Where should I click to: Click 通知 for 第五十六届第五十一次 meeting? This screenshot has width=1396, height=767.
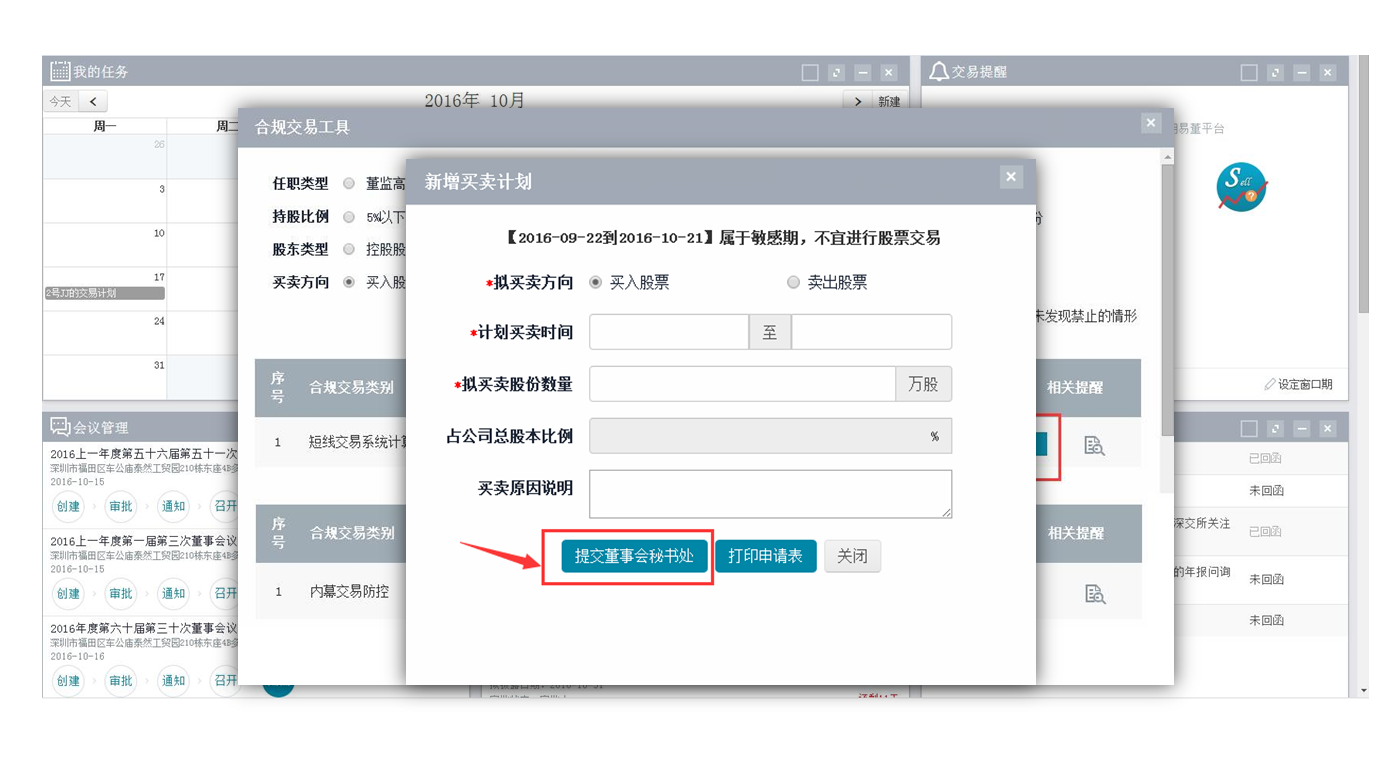pyautogui.click(x=174, y=506)
